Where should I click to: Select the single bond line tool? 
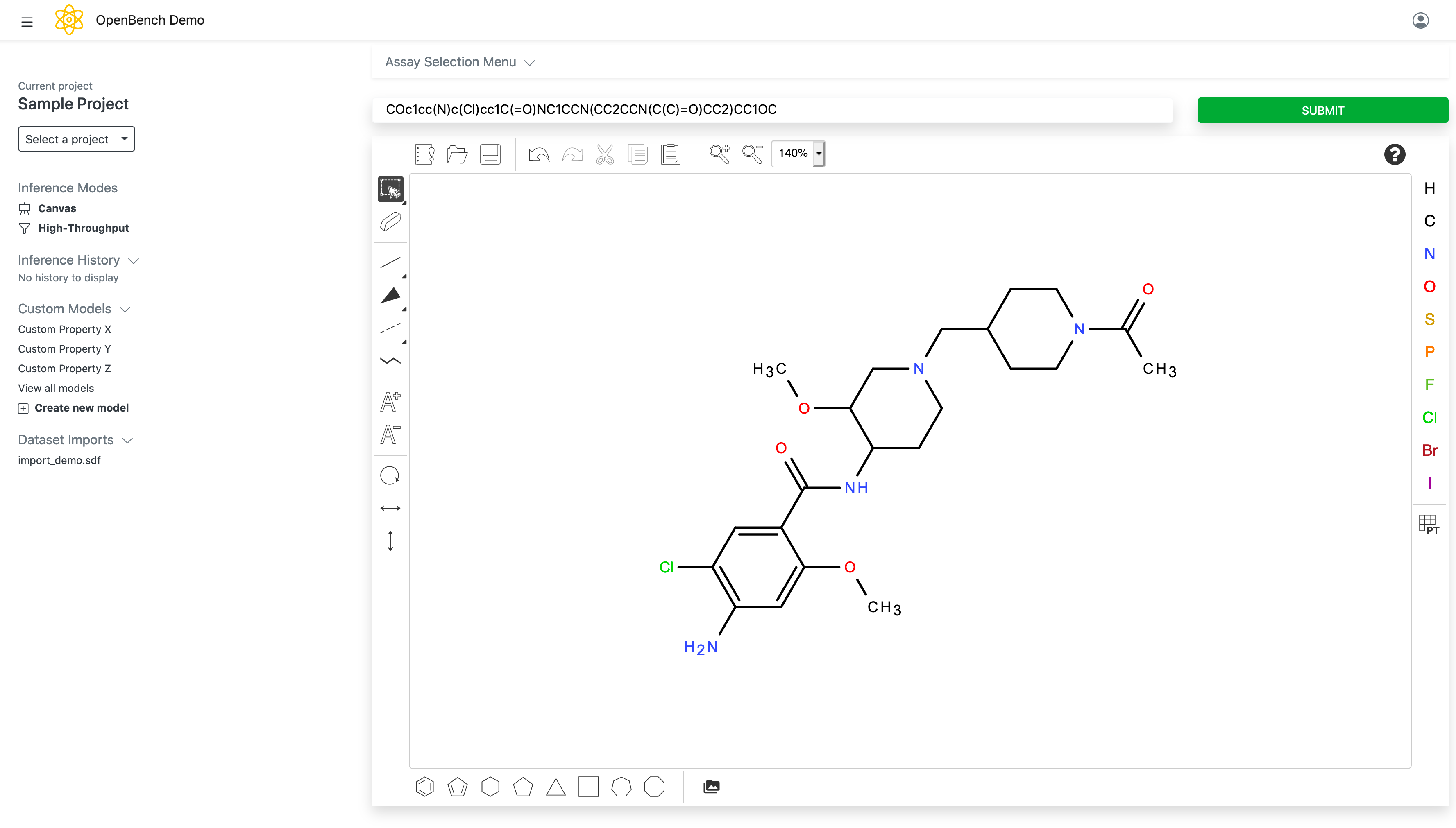click(390, 262)
